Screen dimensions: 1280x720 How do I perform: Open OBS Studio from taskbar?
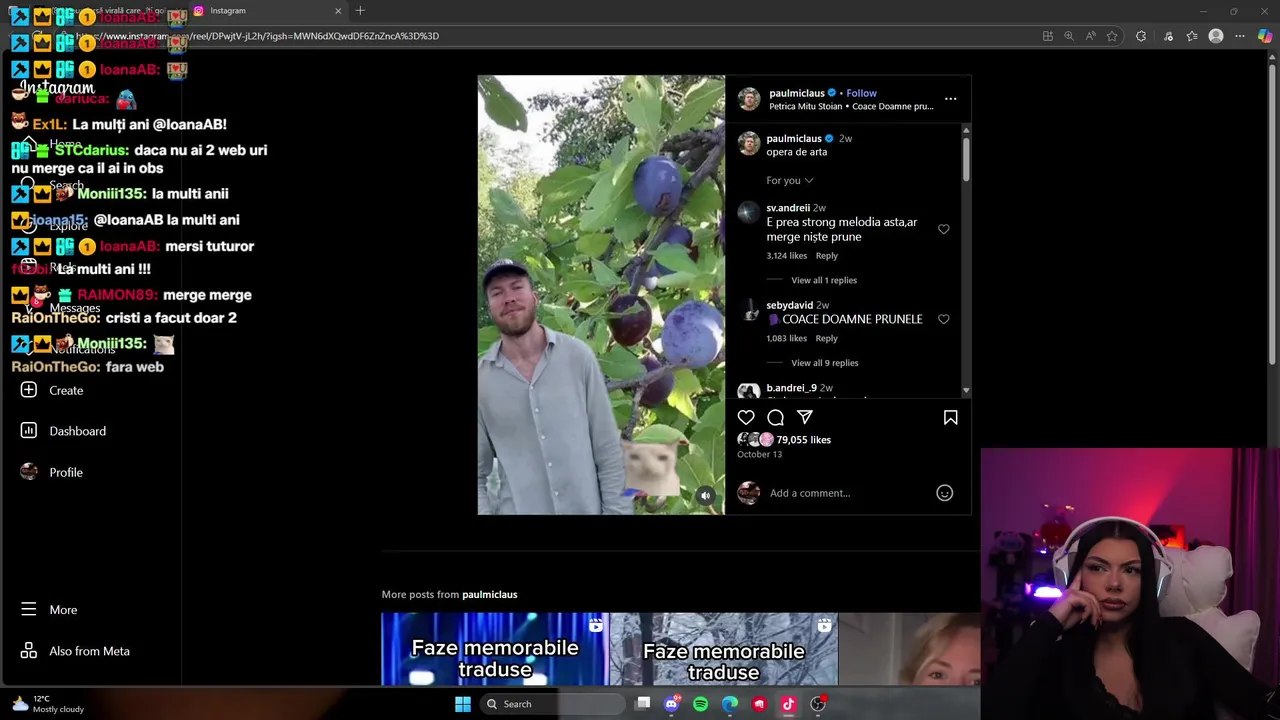click(x=818, y=704)
